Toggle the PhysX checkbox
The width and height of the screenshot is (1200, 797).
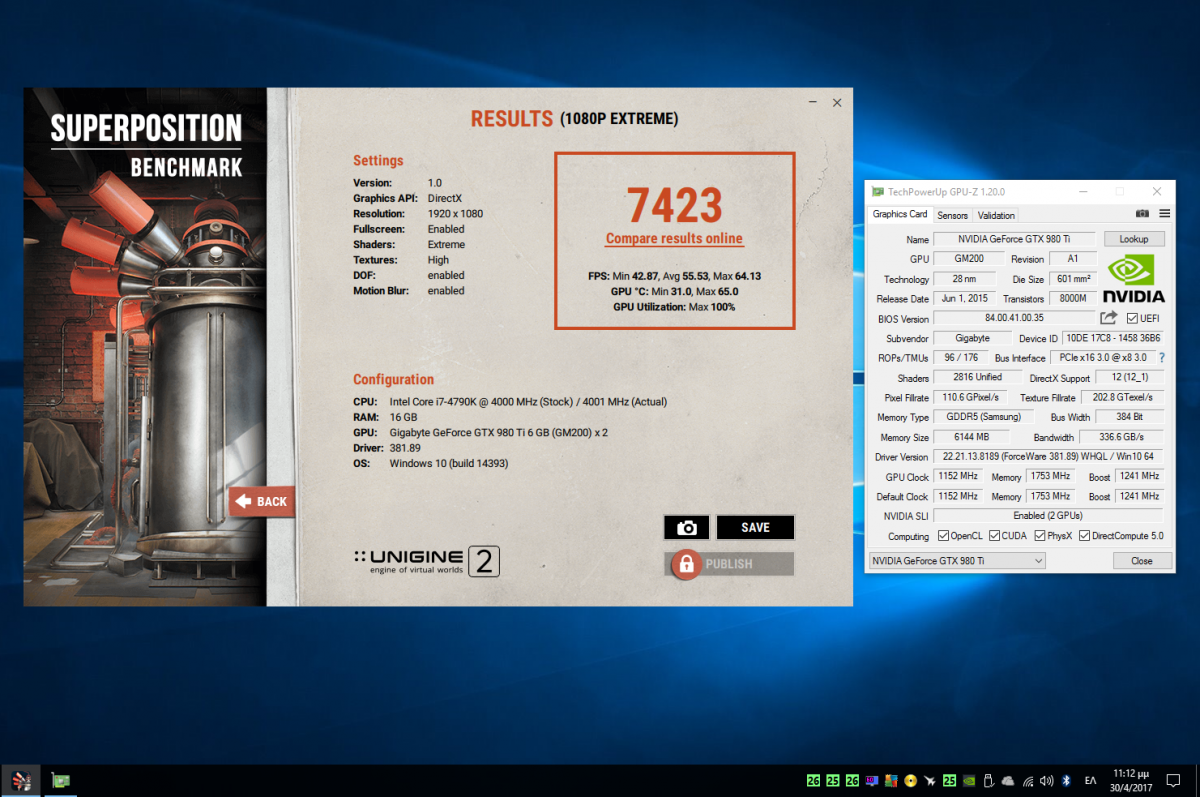click(x=1040, y=536)
